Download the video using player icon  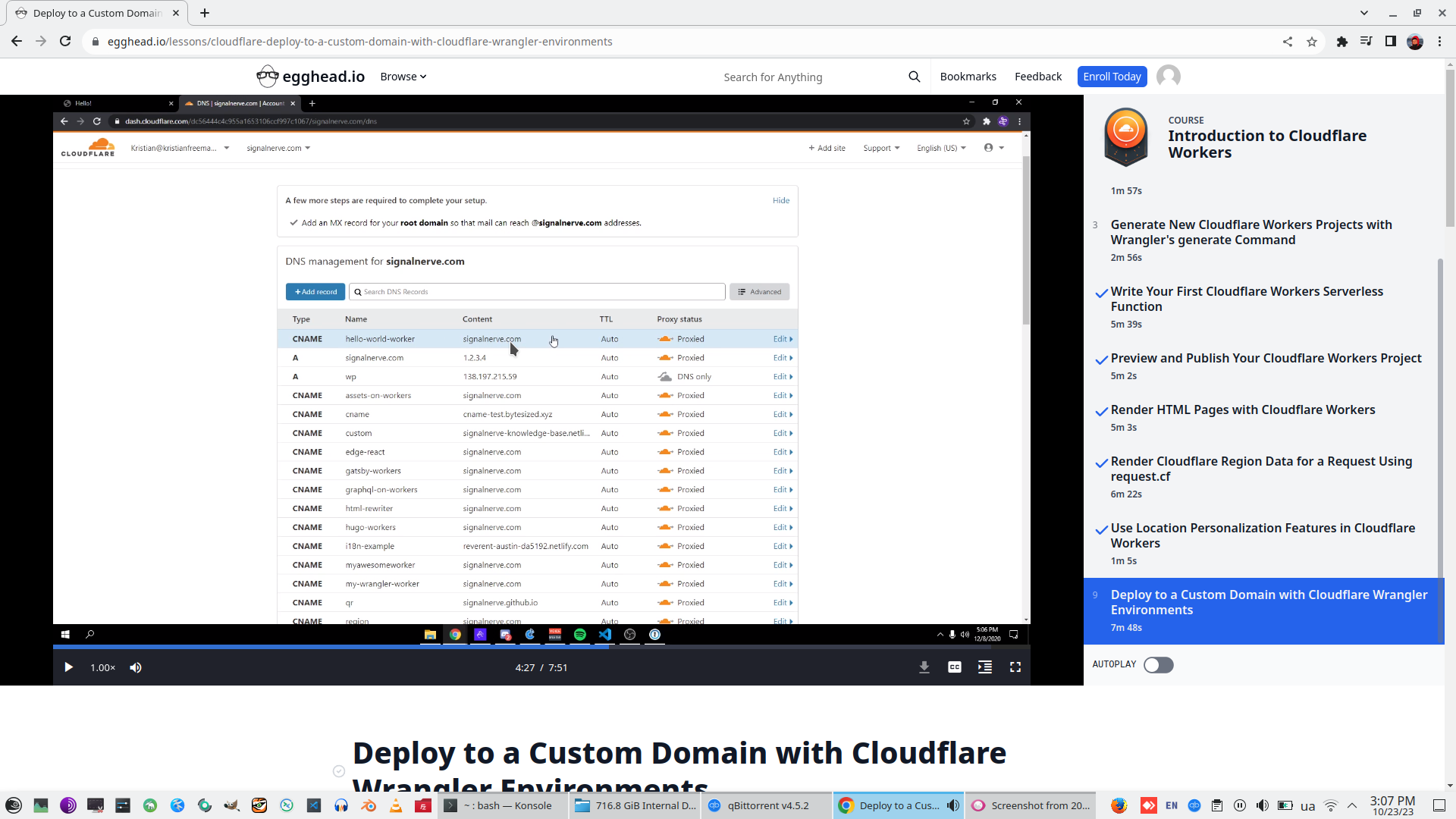pos(924,667)
